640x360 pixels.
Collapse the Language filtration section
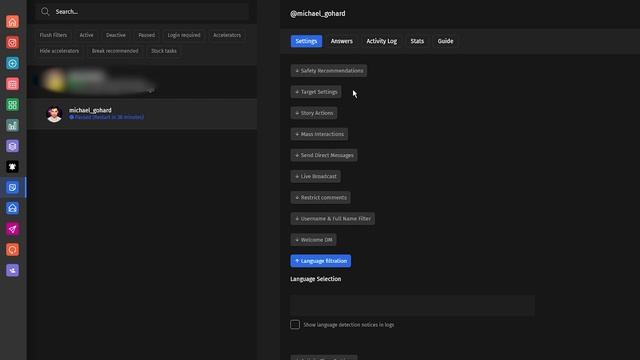(321, 261)
